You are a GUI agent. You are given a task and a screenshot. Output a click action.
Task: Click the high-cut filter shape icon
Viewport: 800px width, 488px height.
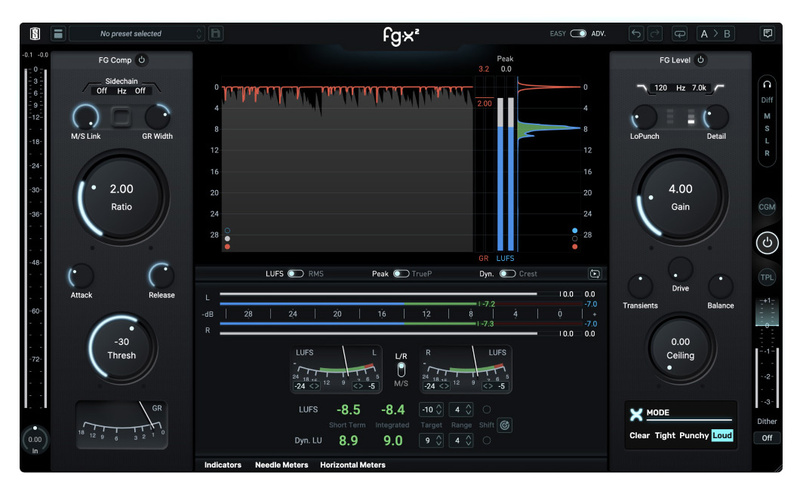click(x=719, y=88)
